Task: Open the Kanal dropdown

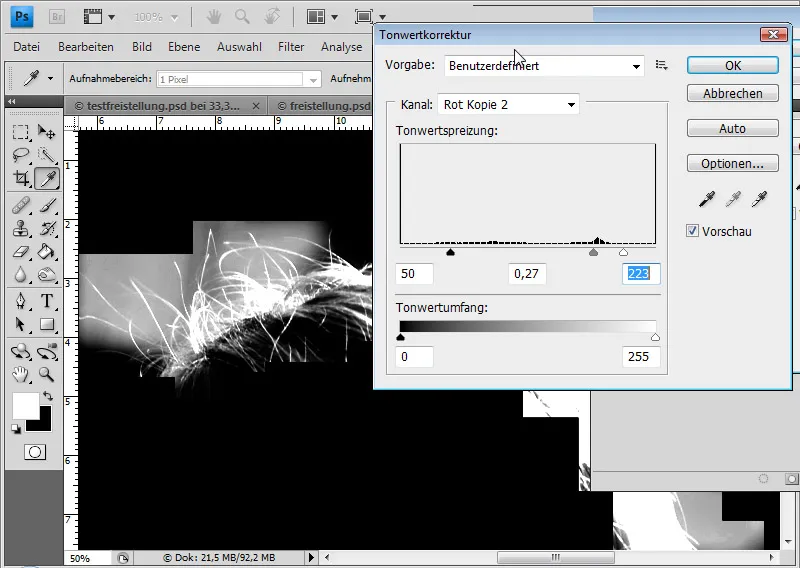Action: pos(508,105)
